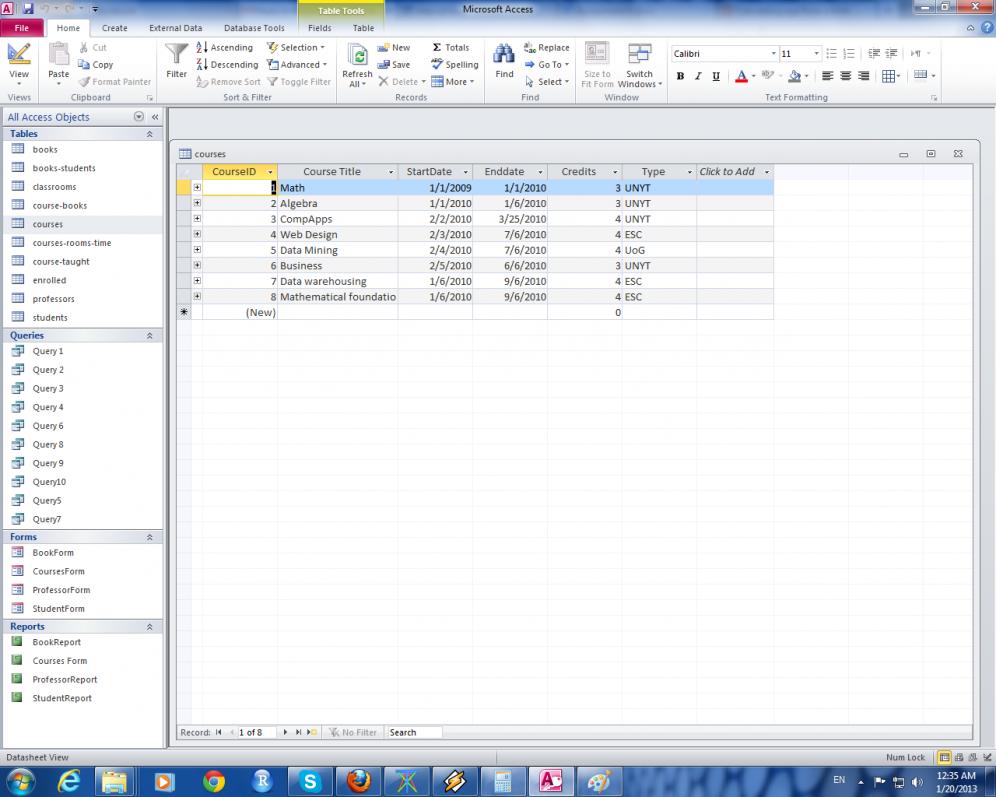Click the Cut scissors command
Viewport: 996px width, 797px height.
[93, 48]
